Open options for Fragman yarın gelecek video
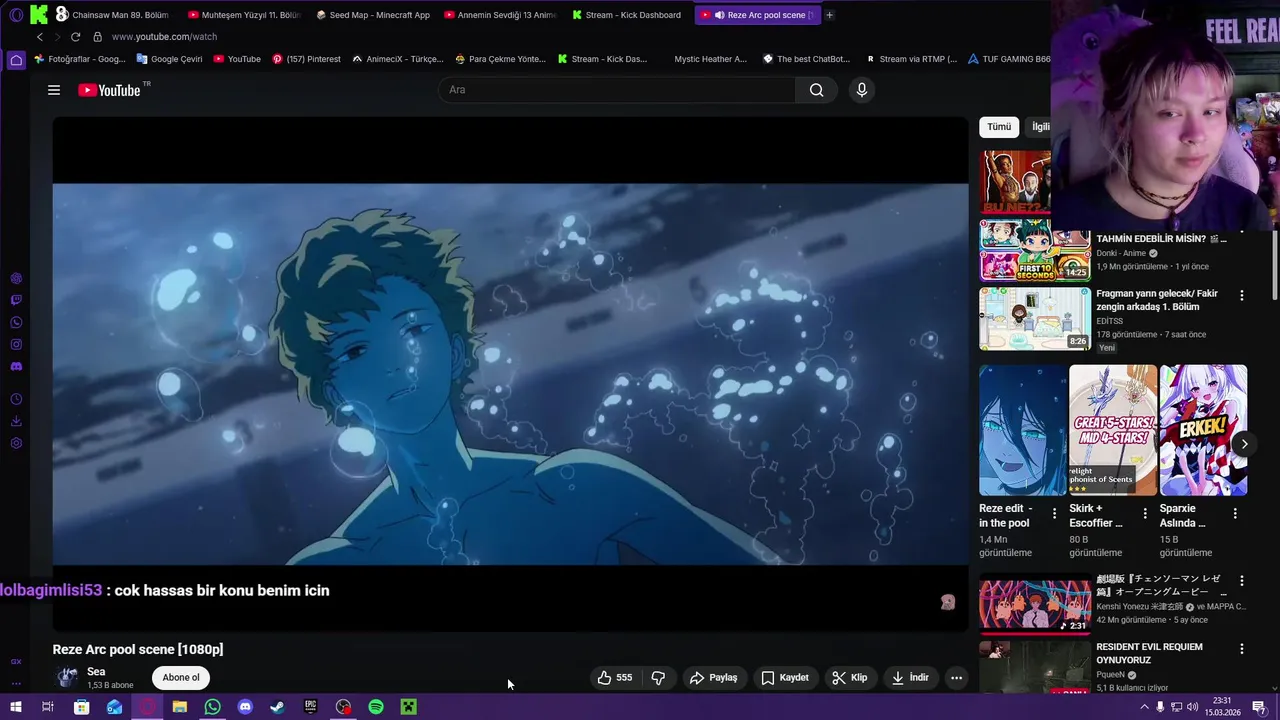 point(1242,296)
